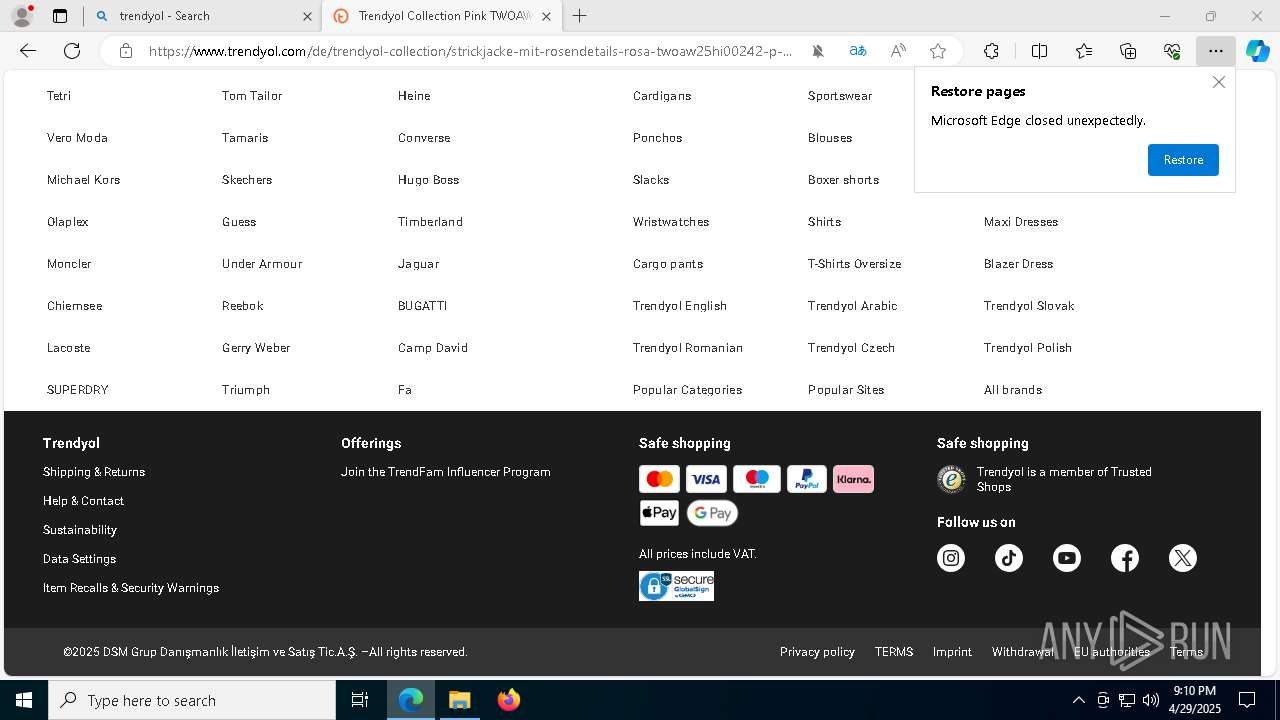1280x720 pixels.
Task: Click the PayPal payment logo
Action: (807, 479)
